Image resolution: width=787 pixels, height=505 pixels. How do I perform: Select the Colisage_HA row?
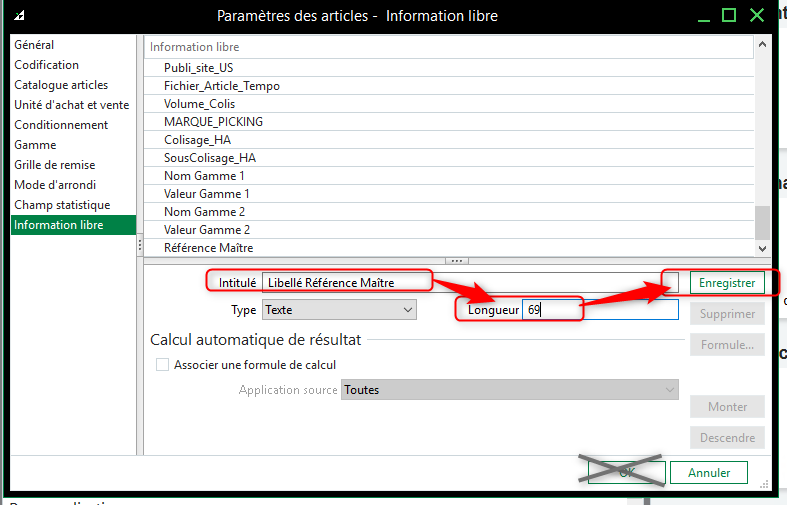pyautogui.click(x=449, y=140)
